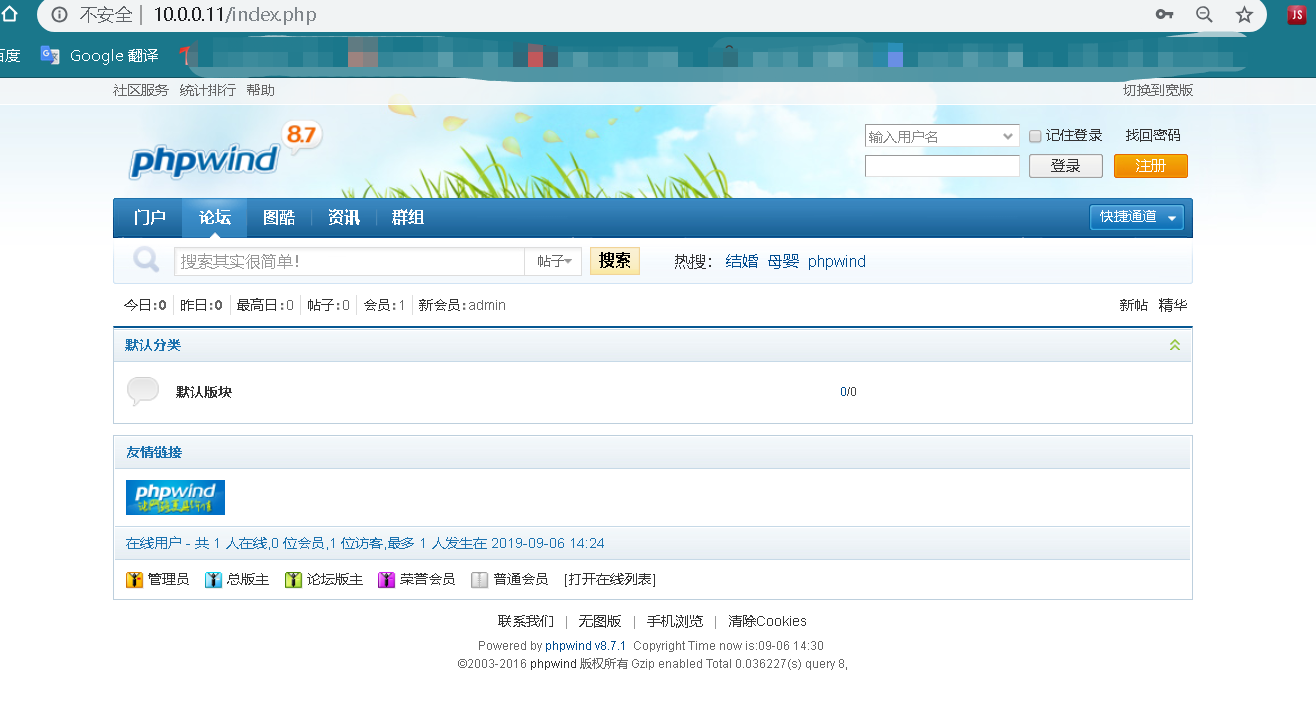Open the 图酷 tab
This screenshot has height=719, width=1316.
(x=279, y=217)
